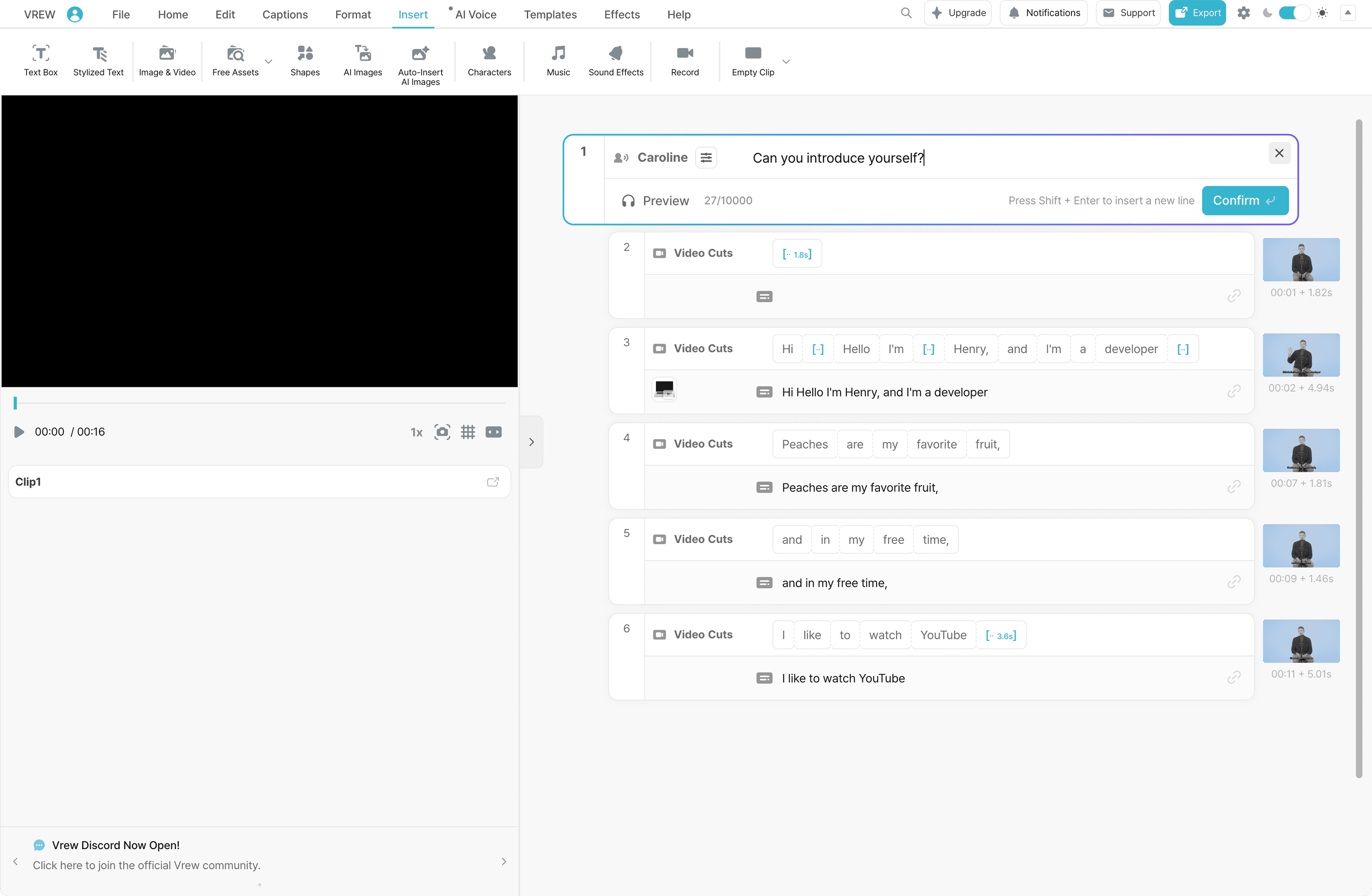
Task: Click the AI Images icon
Action: click(363, 54)
